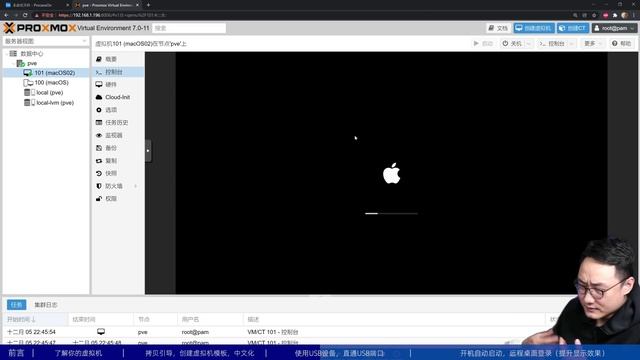Switch to the first browser tab
This screenshot has height=360, width=640.
point(36,5)
